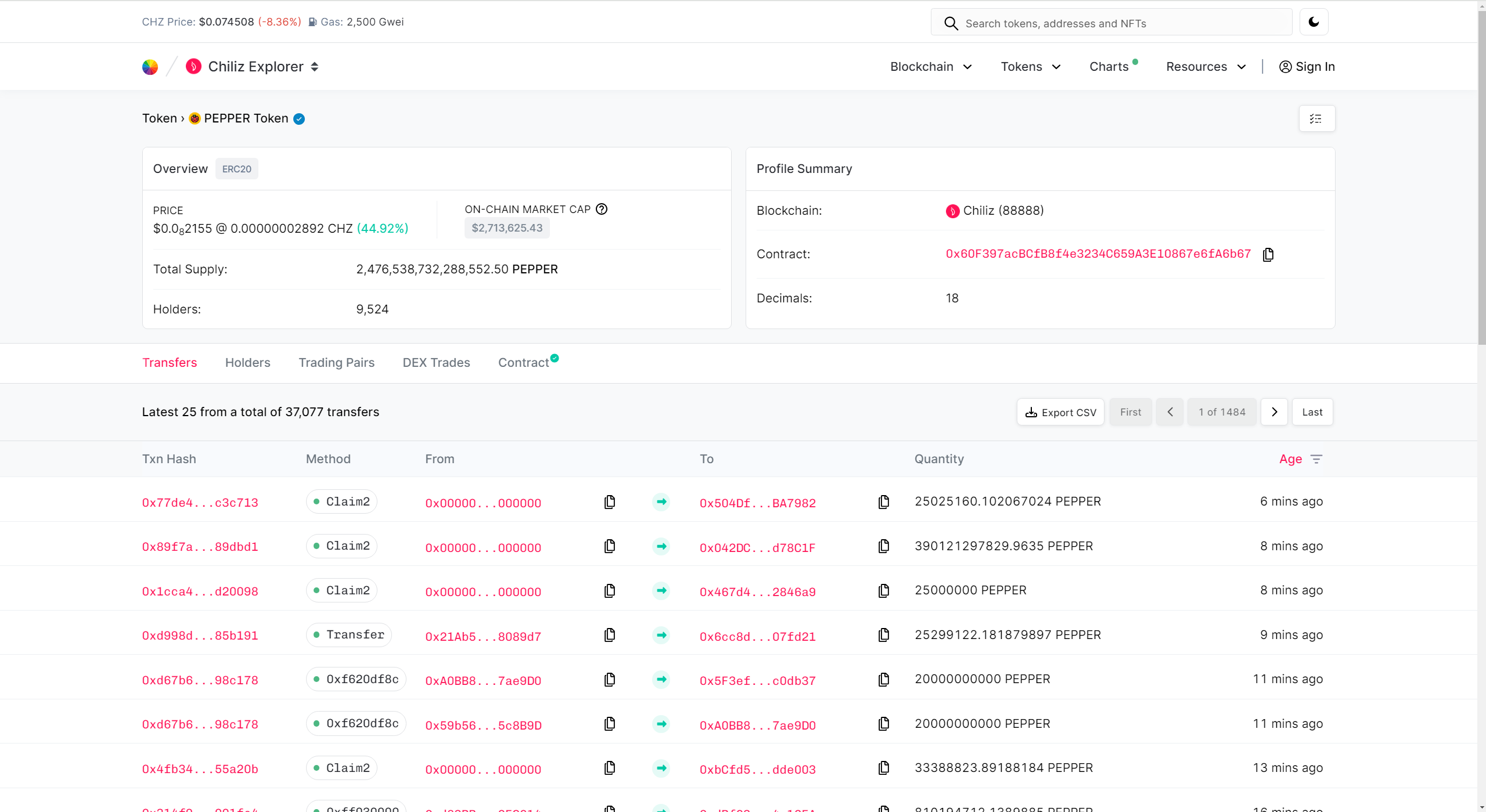Viewport: 1486px width, 812px height.
Task: Click the PEPPER token verified badge
Action: click(299, 119)
